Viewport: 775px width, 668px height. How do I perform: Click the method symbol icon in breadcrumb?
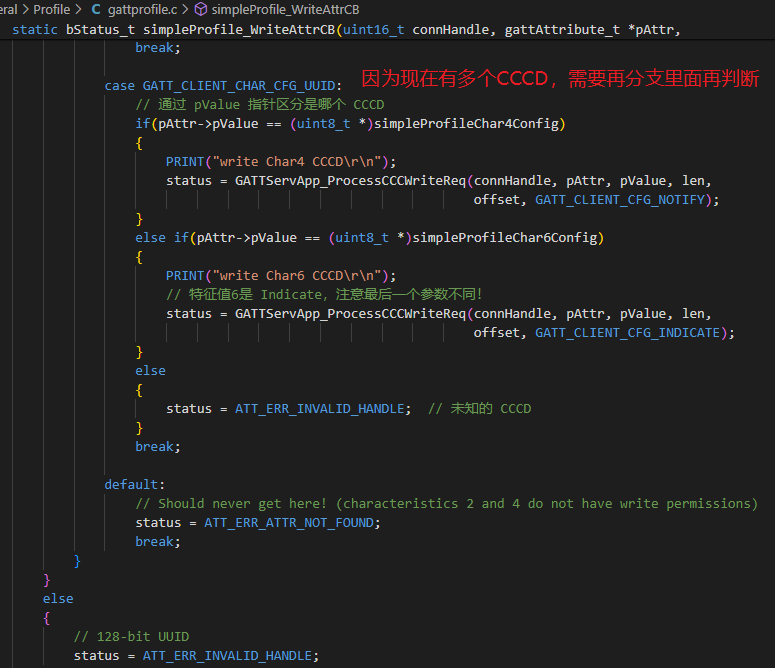pyautogui.click(x=200, y=9)
